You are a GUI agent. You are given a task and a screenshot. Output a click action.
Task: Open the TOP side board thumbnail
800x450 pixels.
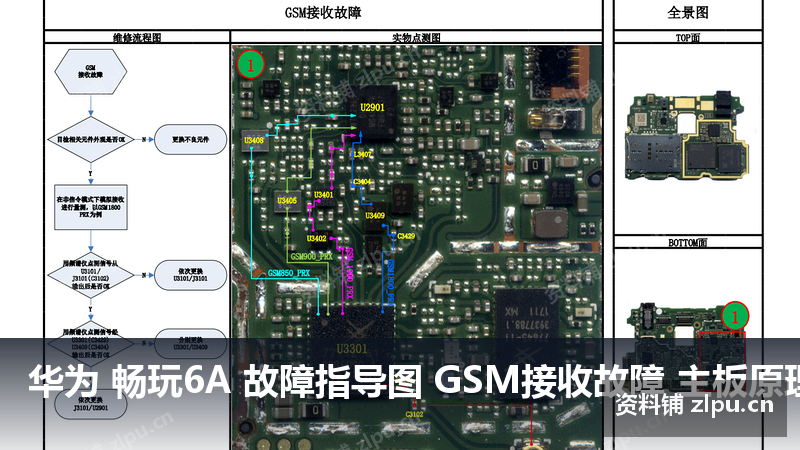pyautogui.click(x=688, y=137)
